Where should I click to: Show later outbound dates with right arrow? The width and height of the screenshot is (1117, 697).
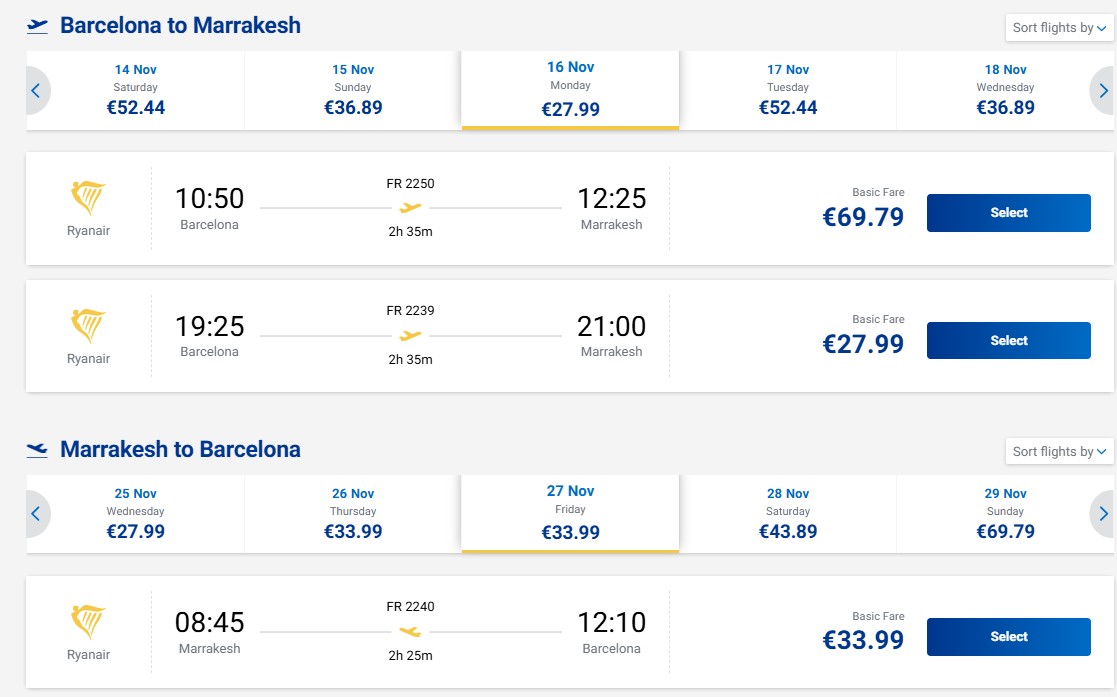coord(1102,91)
